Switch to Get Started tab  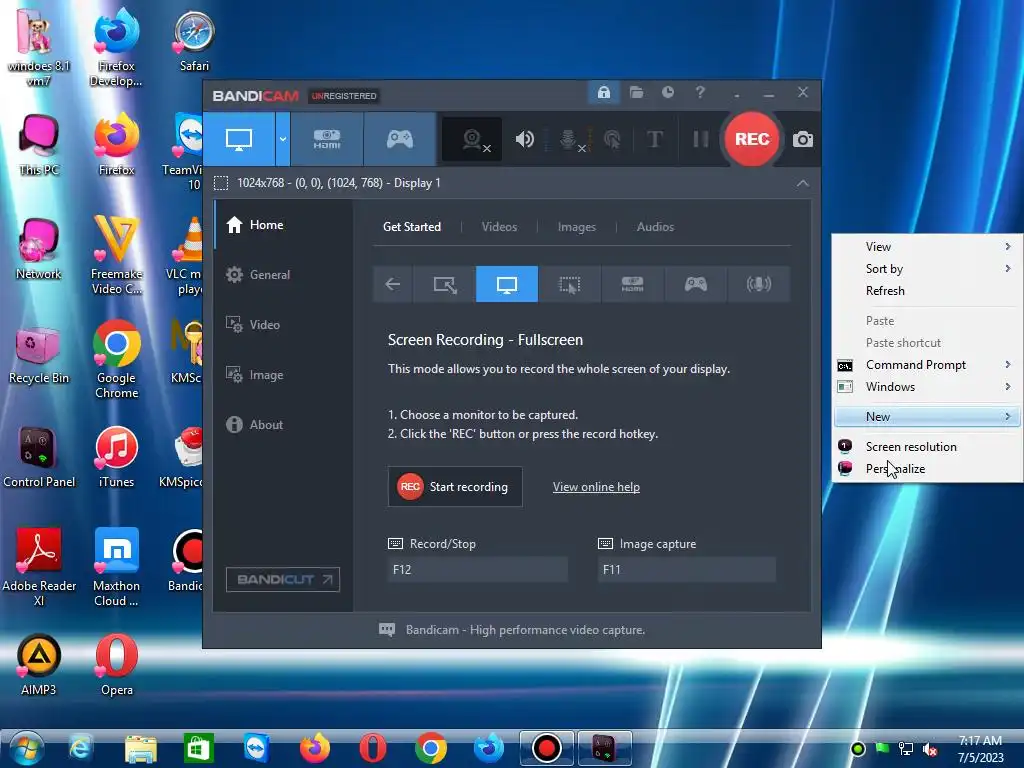point(411,227)
